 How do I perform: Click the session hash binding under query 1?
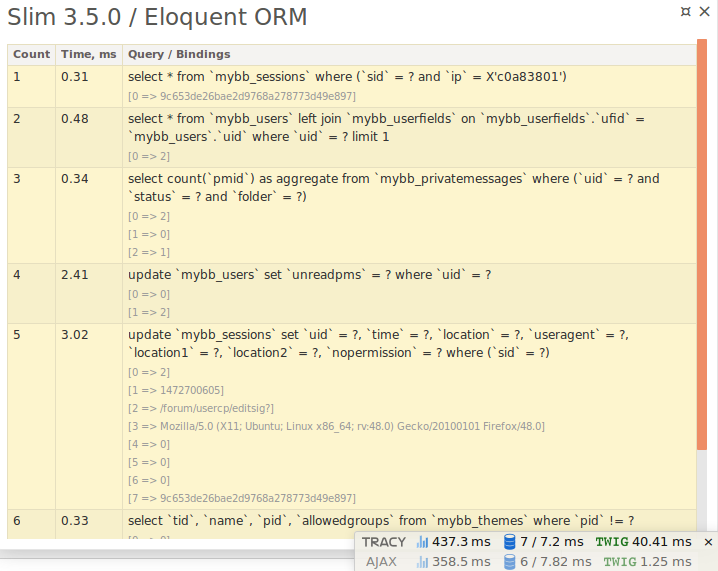click(x=242, y=96)
